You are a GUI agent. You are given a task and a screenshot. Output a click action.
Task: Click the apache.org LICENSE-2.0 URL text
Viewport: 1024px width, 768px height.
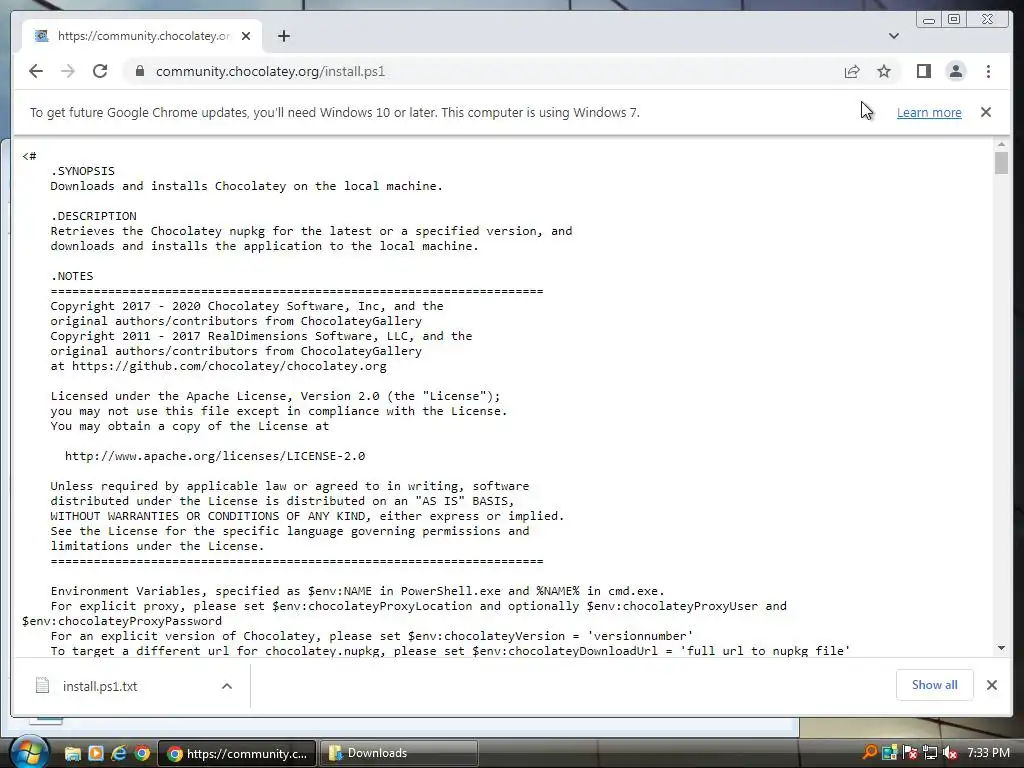[x=215, y=456]
